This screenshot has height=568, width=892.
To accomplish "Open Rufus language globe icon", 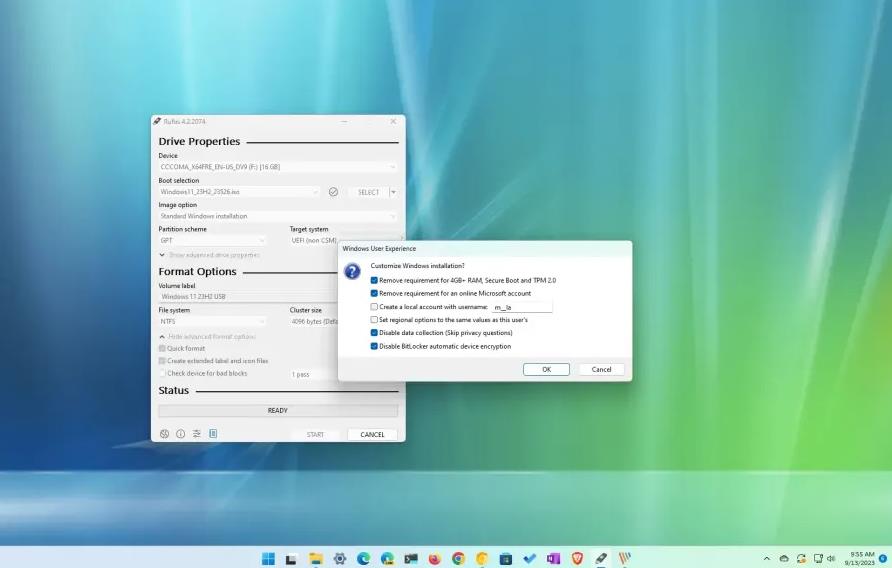I will 164,434.
